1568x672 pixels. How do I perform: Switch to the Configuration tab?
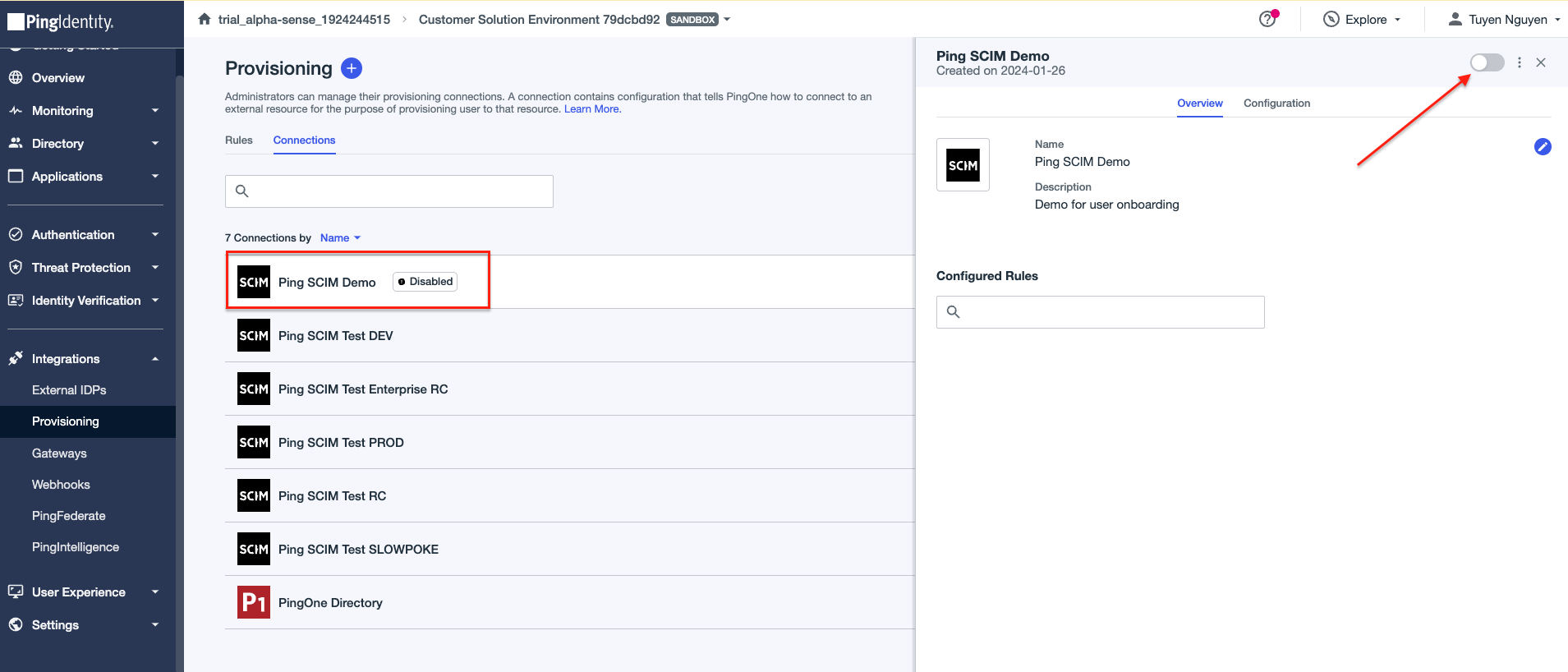click(x=1276, y=103)
